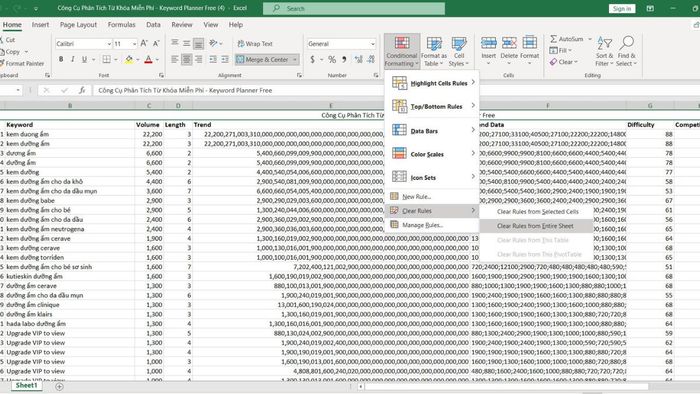Select Clear Rules from Entire Sheet
700x394 pixels.
(x=536, y=226)
